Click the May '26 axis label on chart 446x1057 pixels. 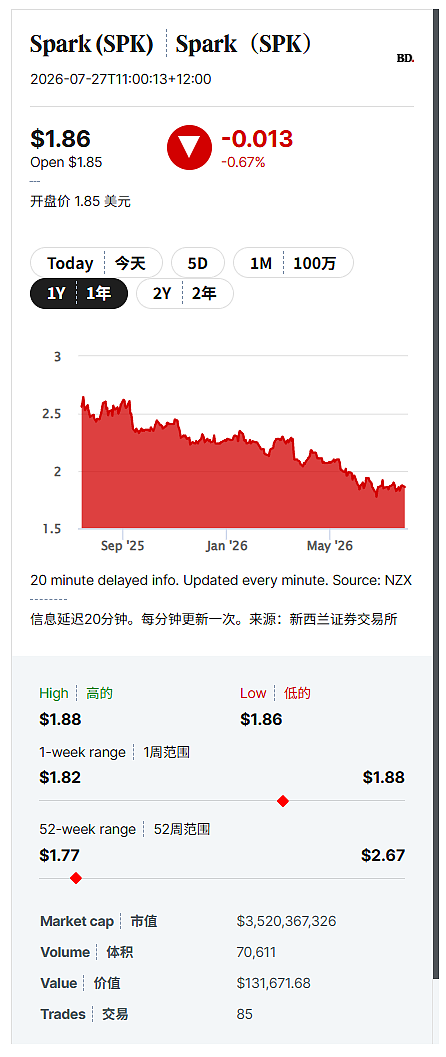[x=329, y=545]
